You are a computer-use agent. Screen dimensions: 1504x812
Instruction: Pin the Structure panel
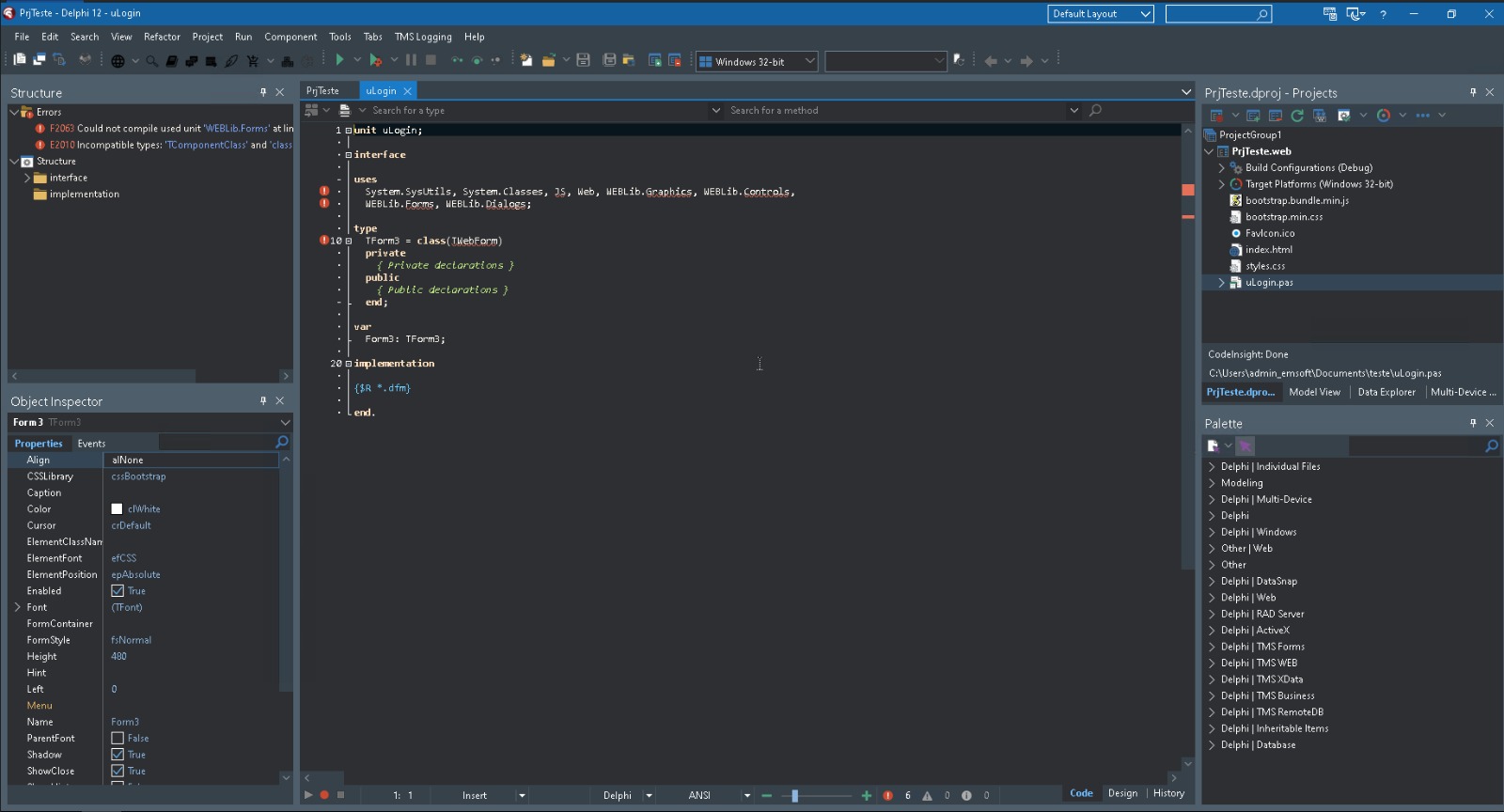click(x=263, y=92)
